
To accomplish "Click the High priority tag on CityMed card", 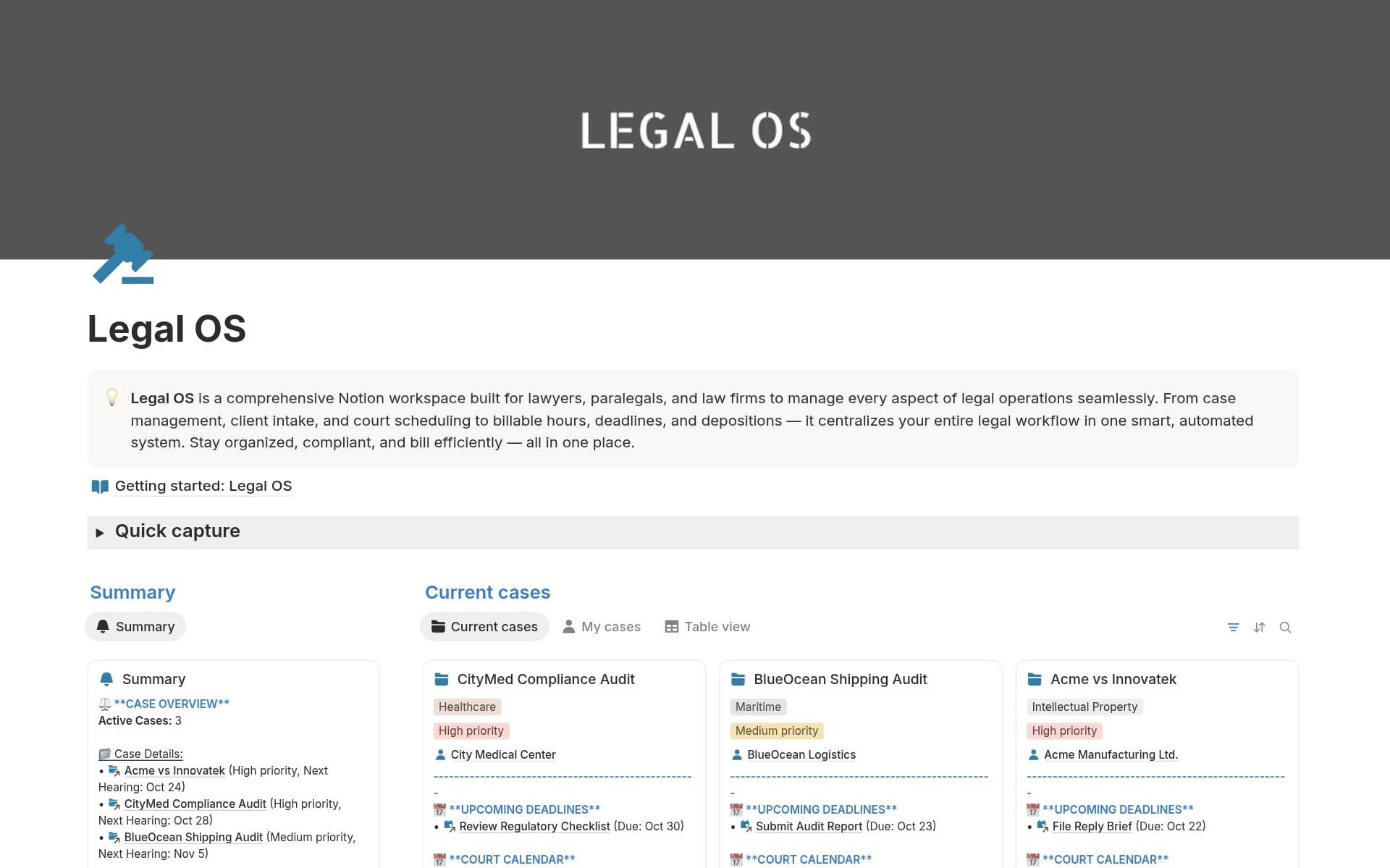I will [x=471, y=730].
